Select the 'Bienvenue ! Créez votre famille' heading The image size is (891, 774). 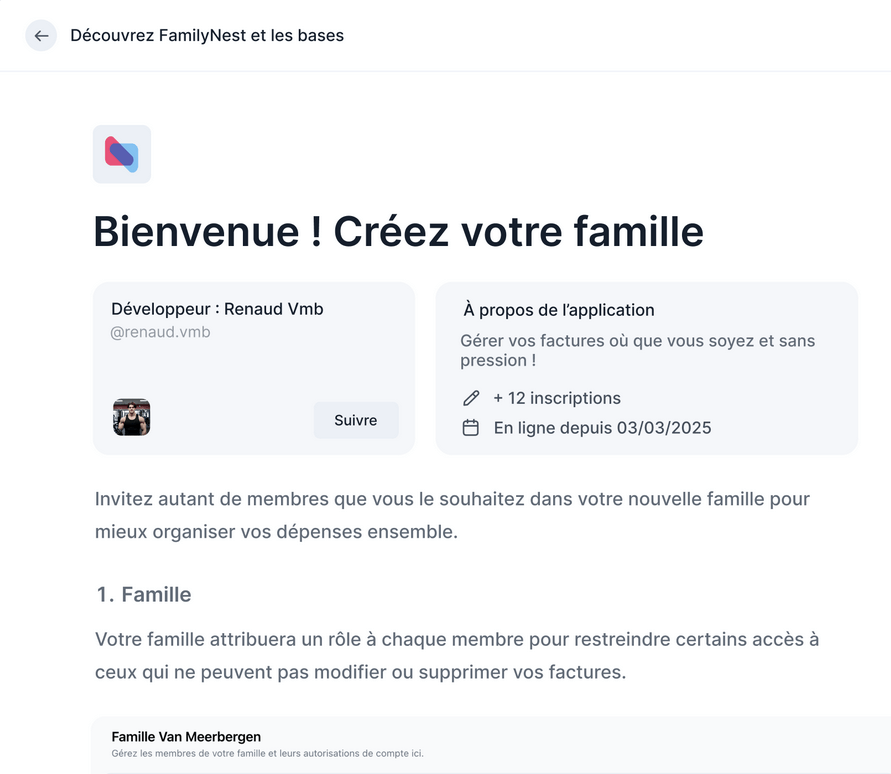point(398,232)
